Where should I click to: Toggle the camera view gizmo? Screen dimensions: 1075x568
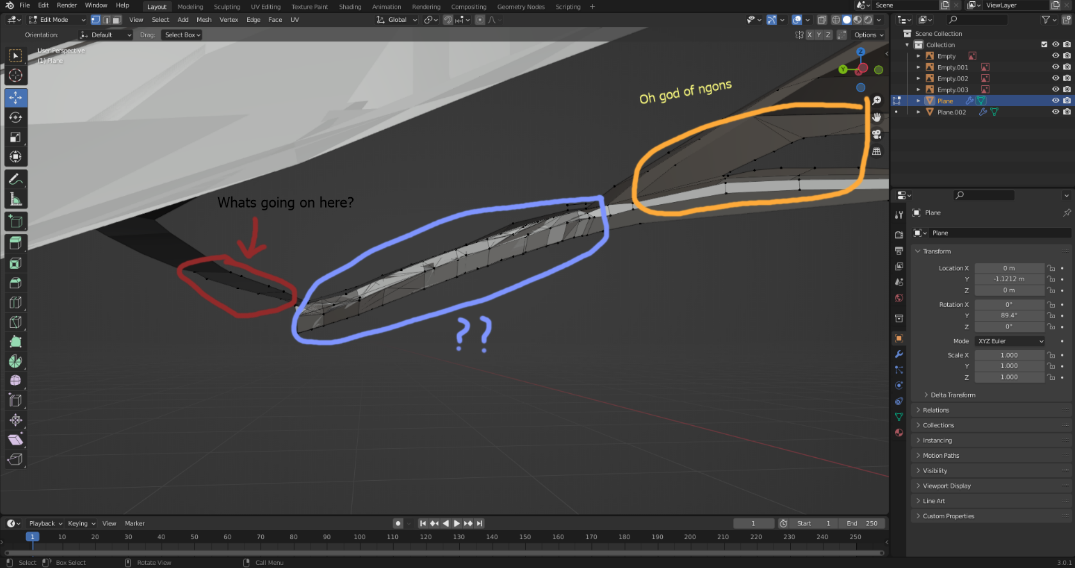876,134
